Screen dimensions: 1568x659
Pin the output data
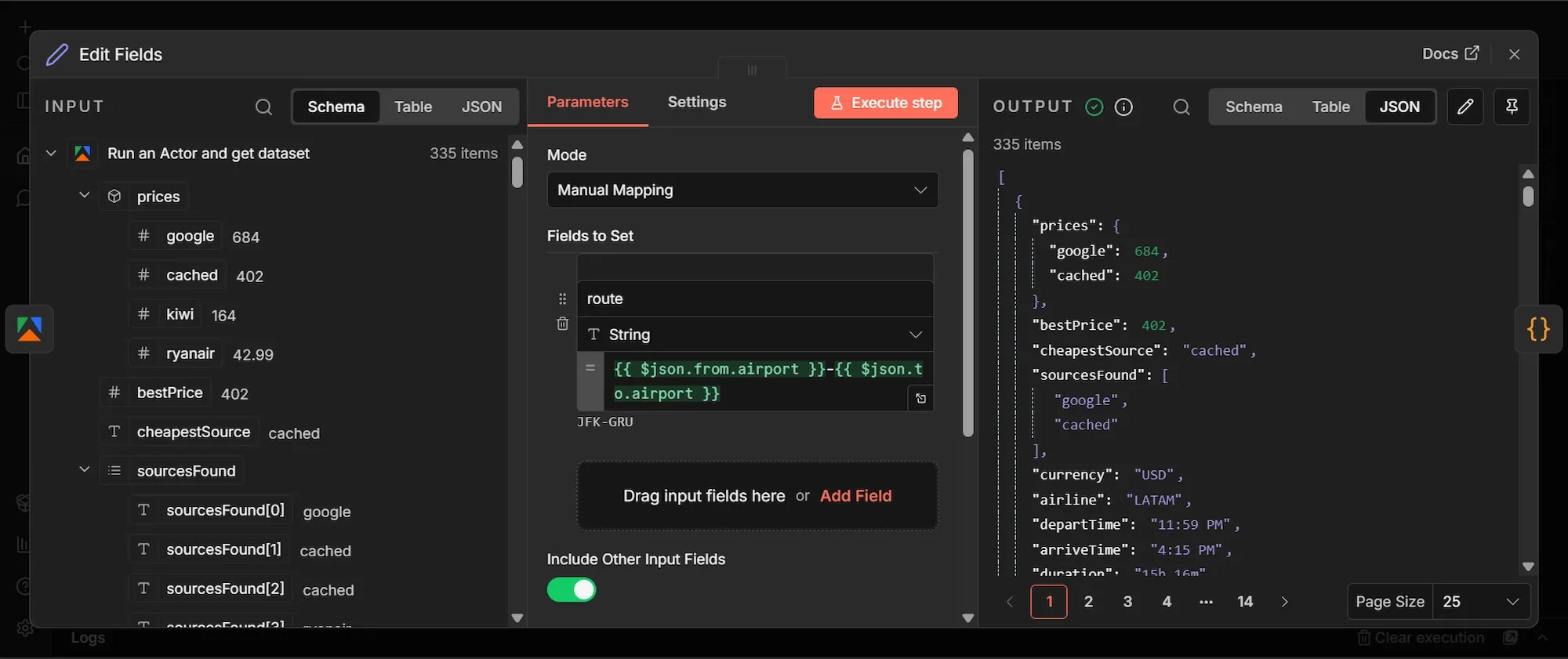(1512, 107)
